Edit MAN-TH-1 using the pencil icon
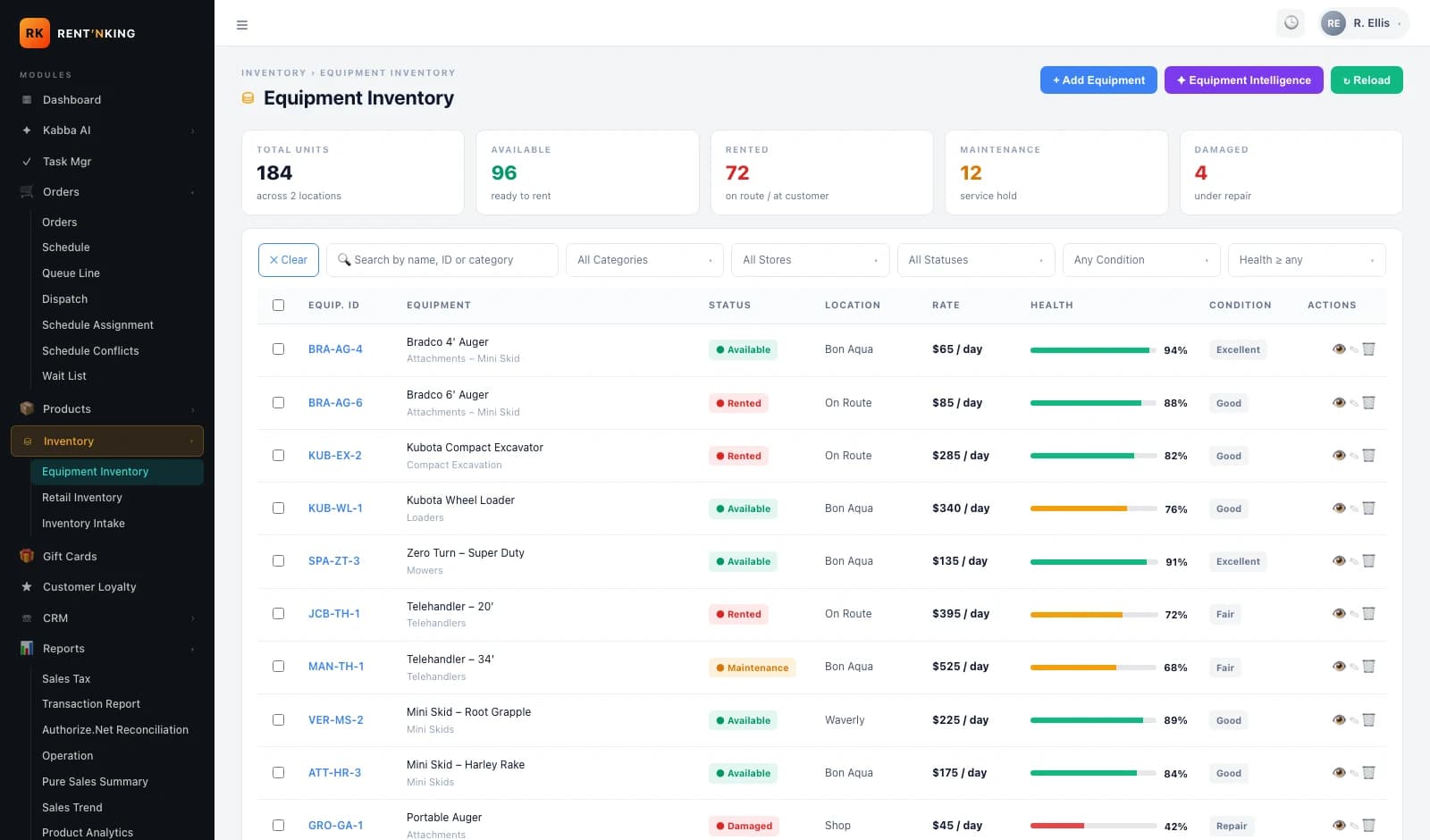Viewport: 1430px width, 840px height. tap(1354, 668)
